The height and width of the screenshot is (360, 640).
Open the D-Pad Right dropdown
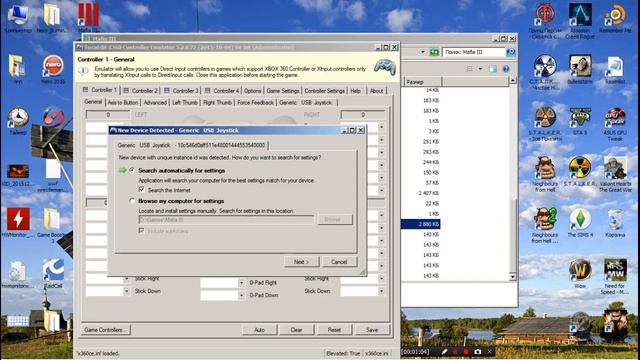click(x=241, y=282)
